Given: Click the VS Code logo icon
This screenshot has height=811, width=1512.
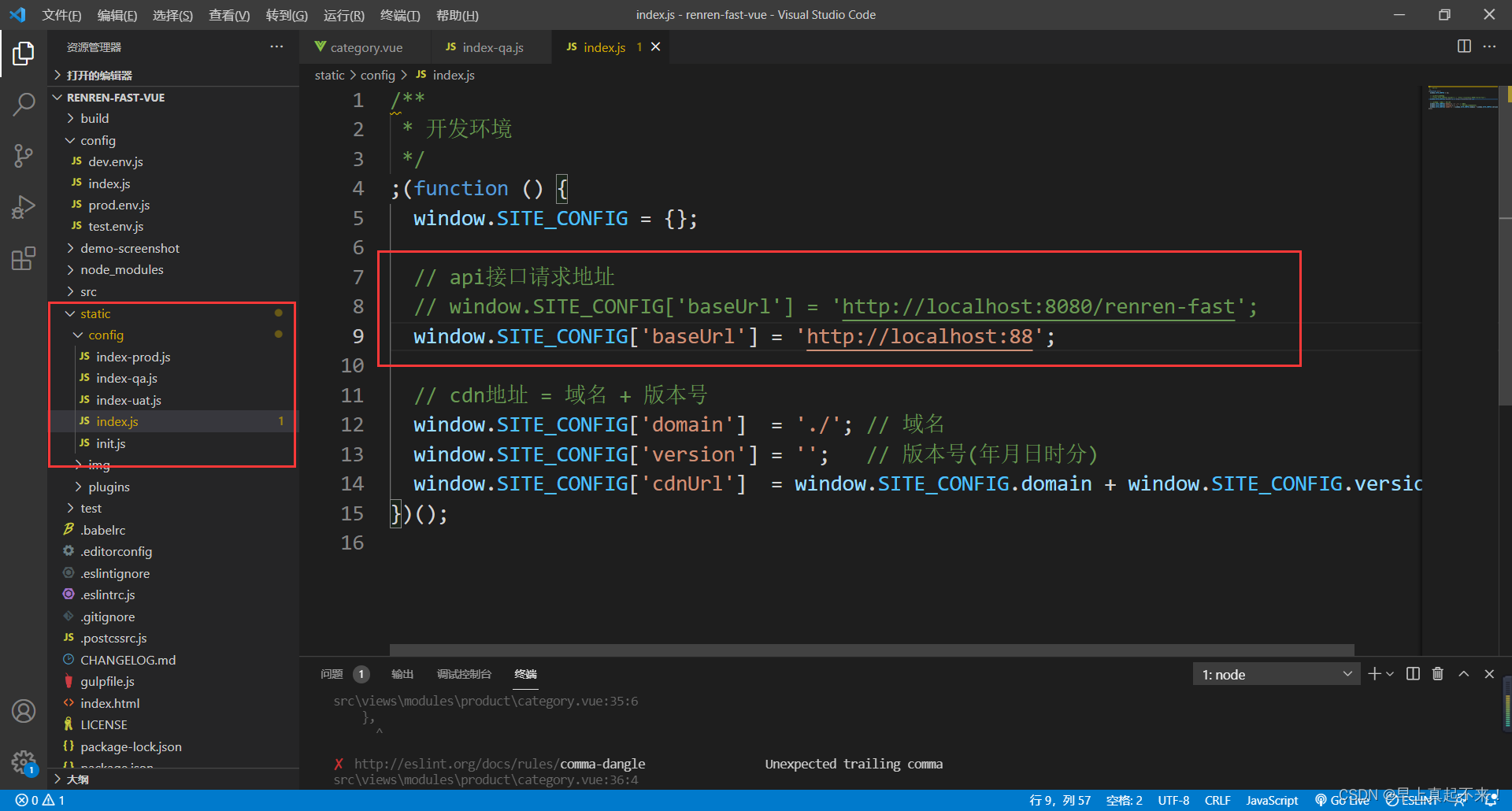Looking at the screenshot, I should (17, 15).
